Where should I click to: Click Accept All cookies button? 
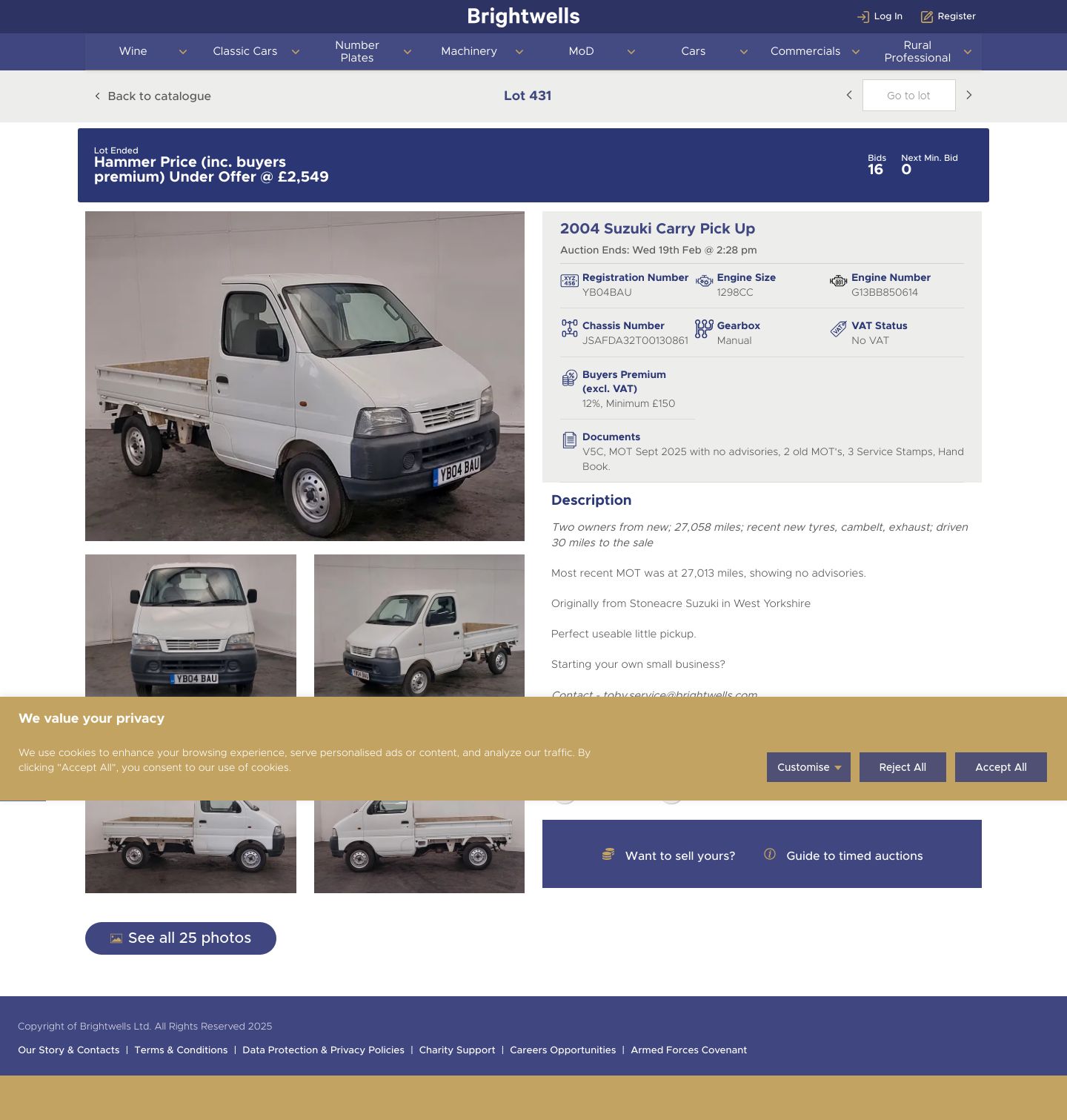point(1001,767)
